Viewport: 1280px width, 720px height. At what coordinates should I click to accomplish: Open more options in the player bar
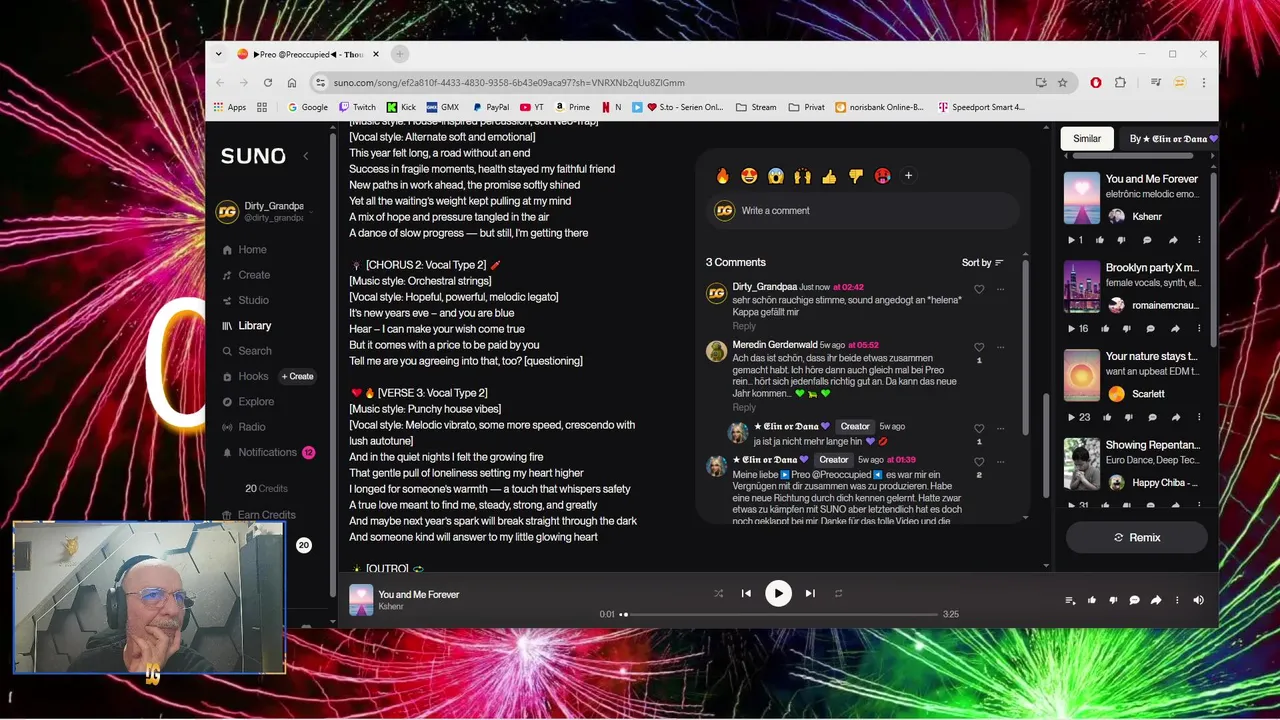click(x=1177, y=600)
